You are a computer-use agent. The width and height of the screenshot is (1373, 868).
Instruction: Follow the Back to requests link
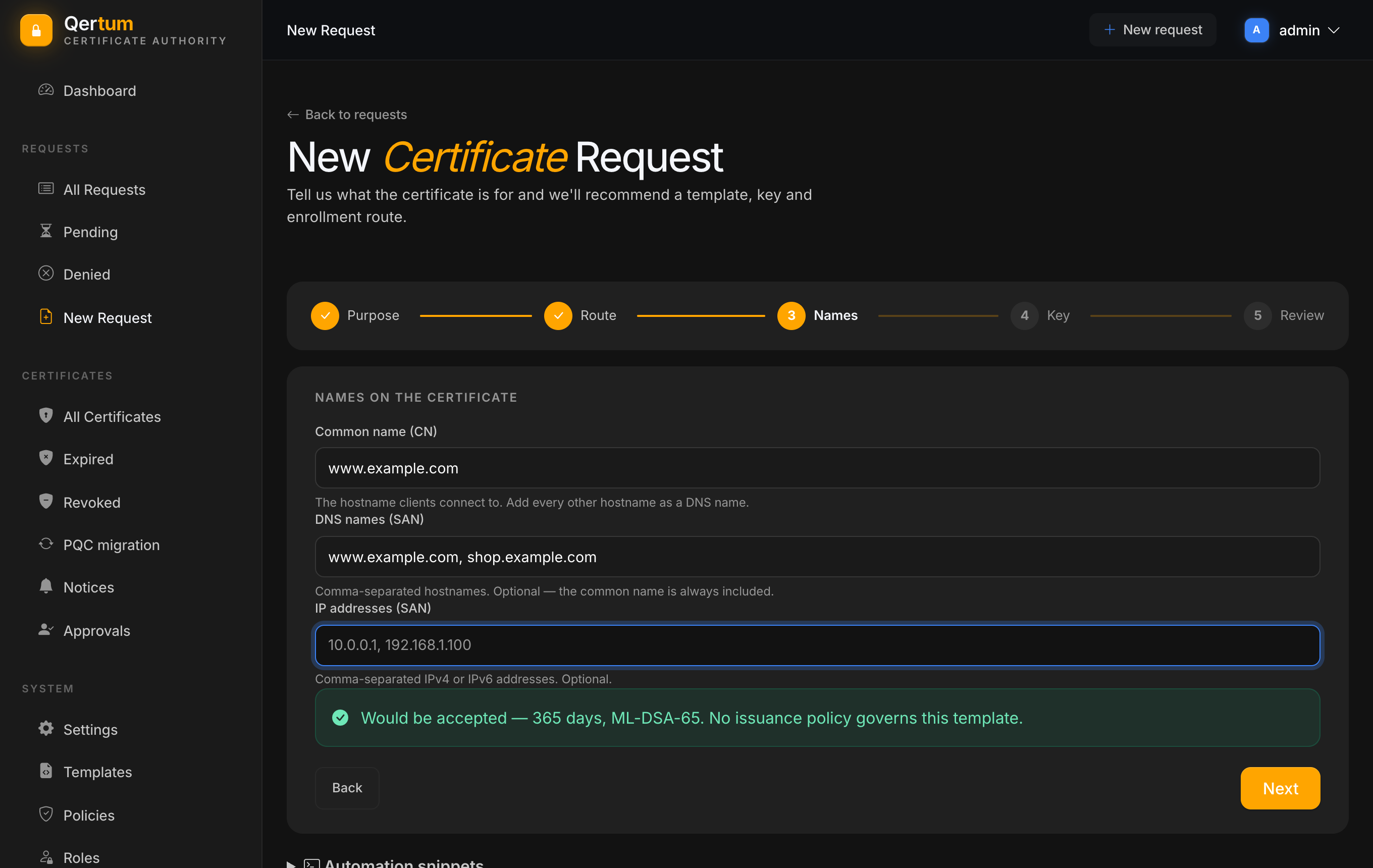tap(347, 115)
